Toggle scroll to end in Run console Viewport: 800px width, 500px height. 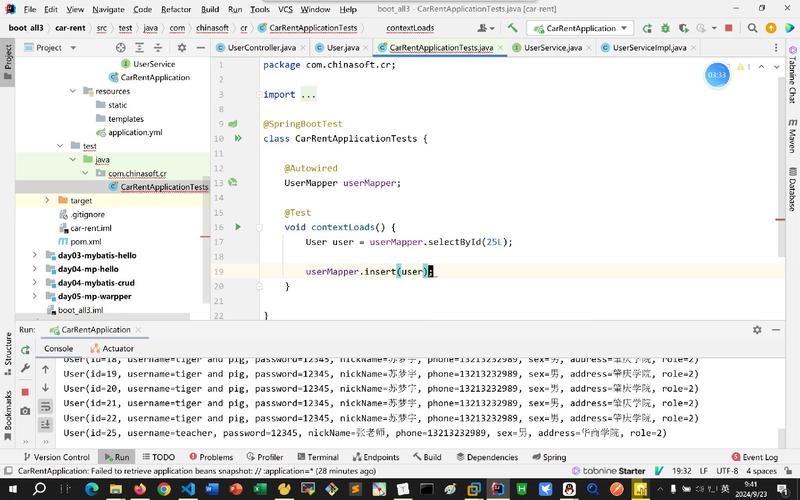click(45, 424)
